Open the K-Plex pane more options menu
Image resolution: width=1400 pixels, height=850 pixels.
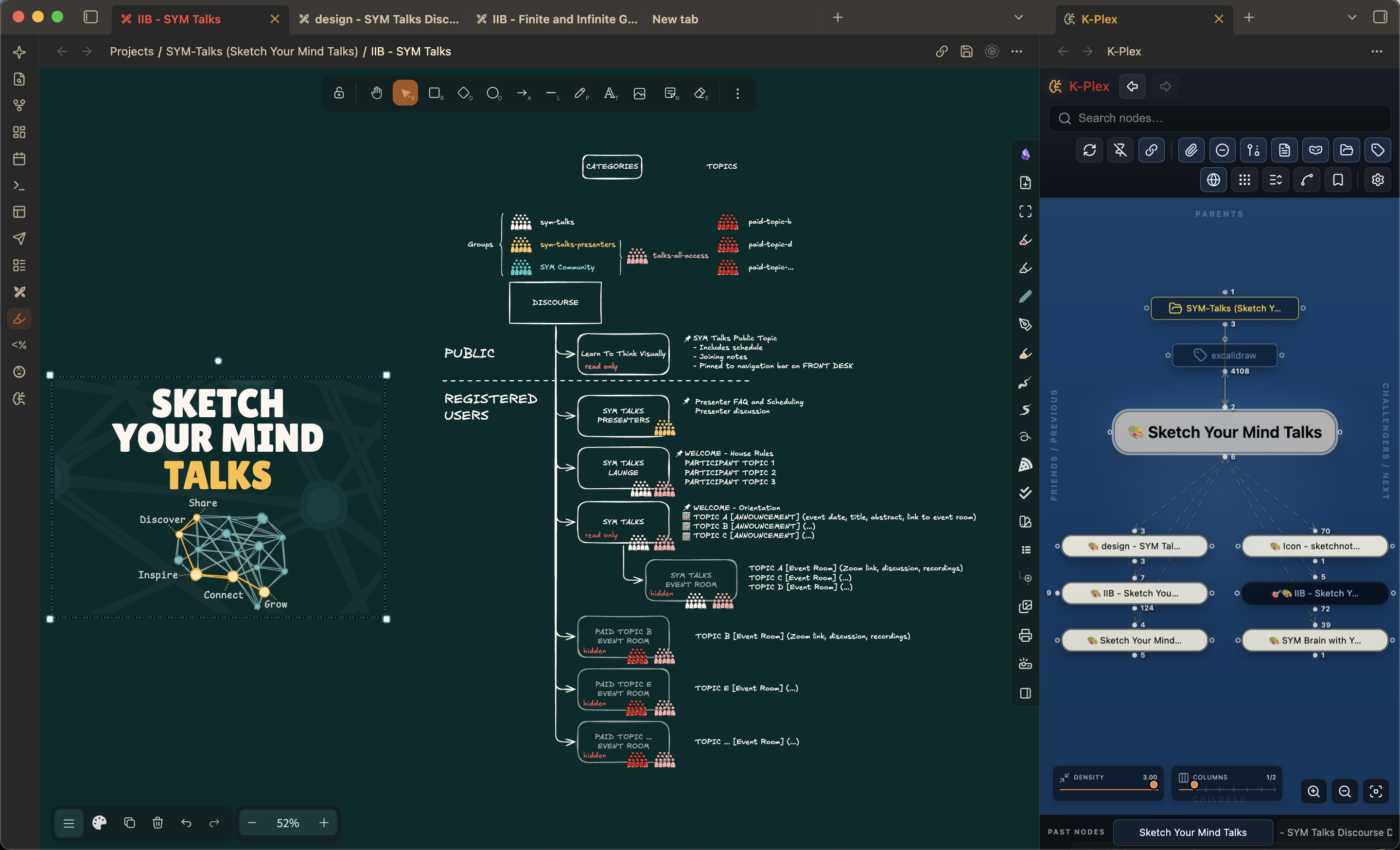tap(1377, 52)
